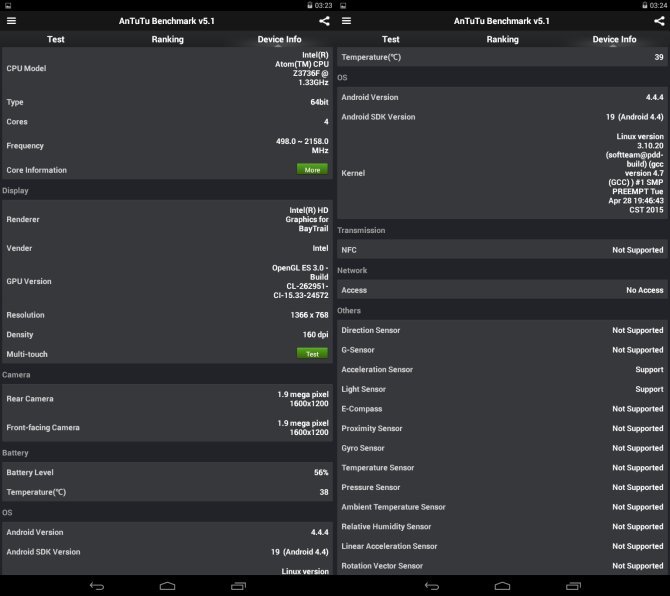Select the Vender Intel row

click(x=168, y=248)
